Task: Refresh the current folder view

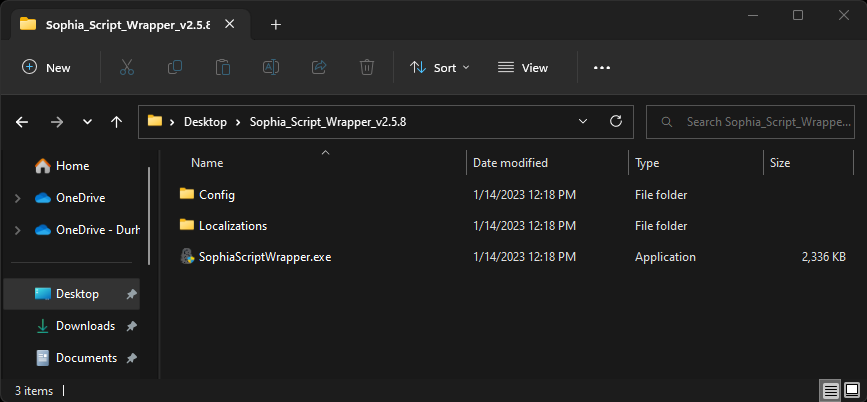Action: click(x=615, y=121)
